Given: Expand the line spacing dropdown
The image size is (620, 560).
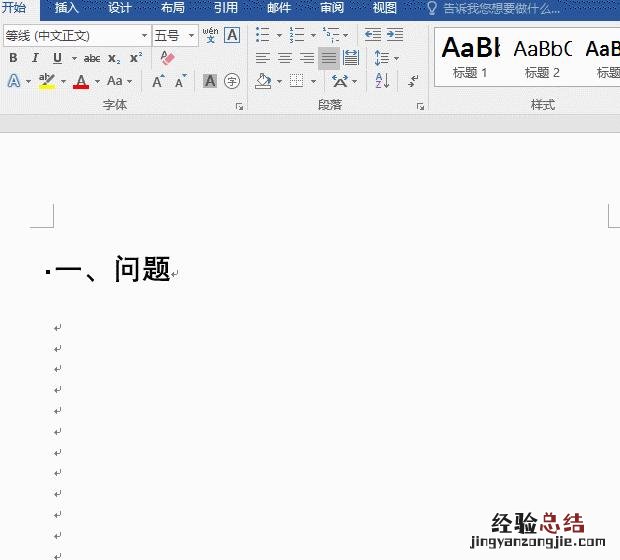Looking at the screenshot, I should coord(396,58).
